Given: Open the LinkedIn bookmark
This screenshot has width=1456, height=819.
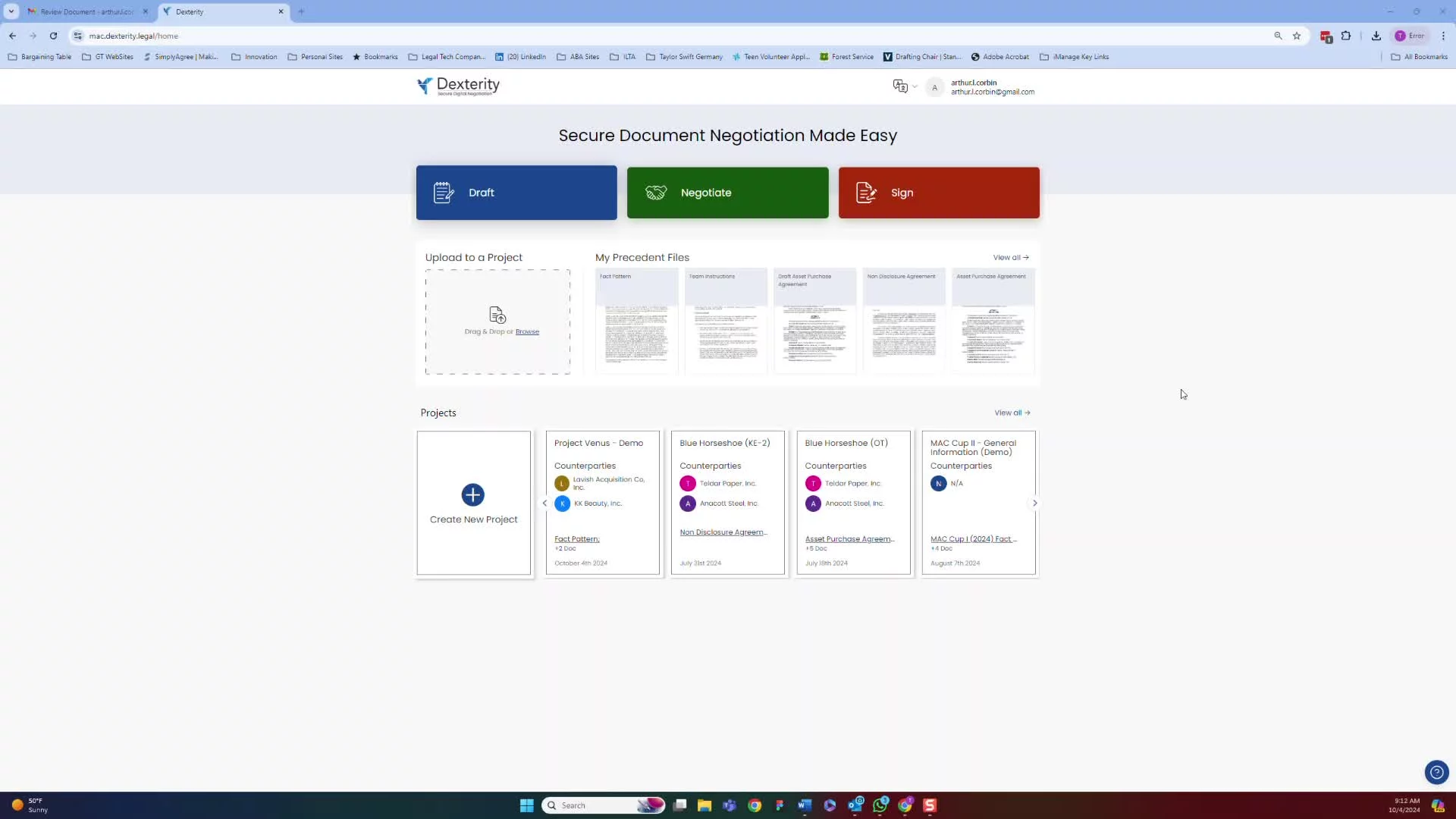Looking at the screenshot, I should [520, 57].
